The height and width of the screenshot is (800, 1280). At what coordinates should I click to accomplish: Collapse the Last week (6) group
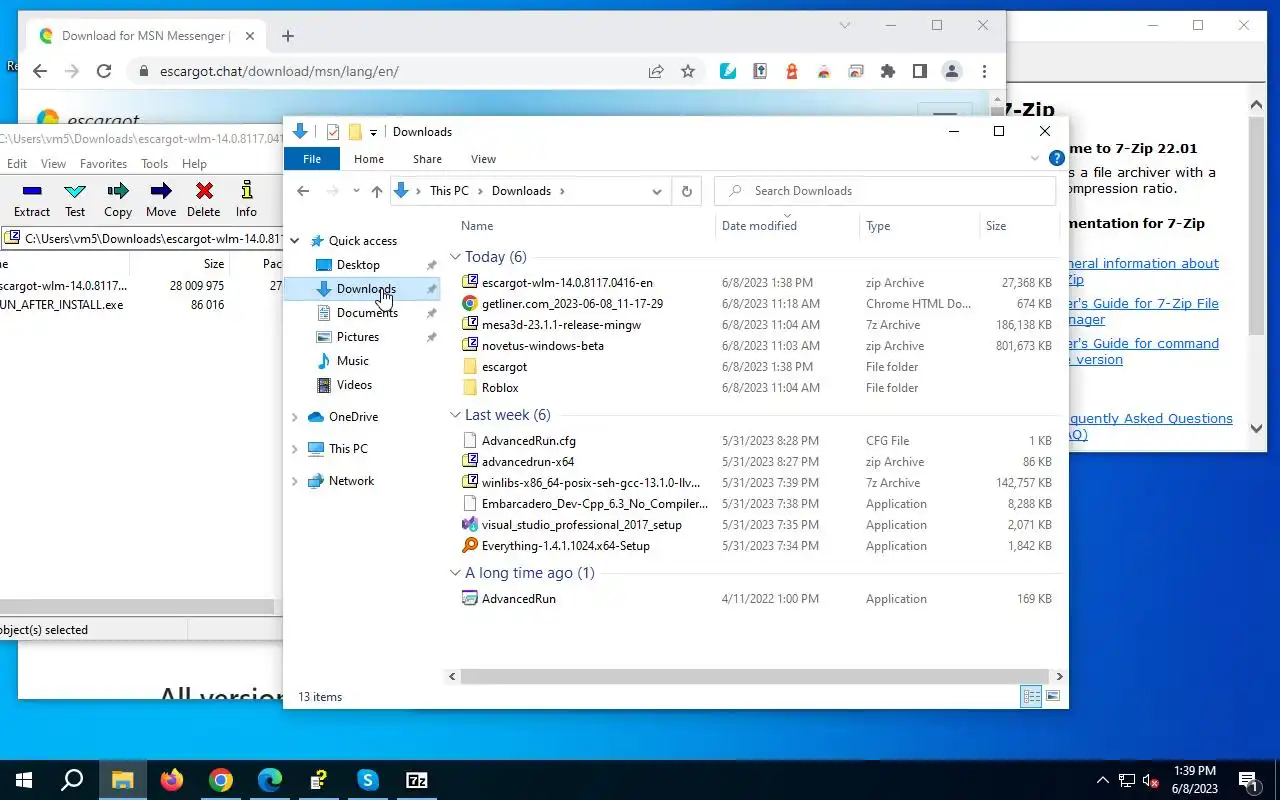point(455,415)
